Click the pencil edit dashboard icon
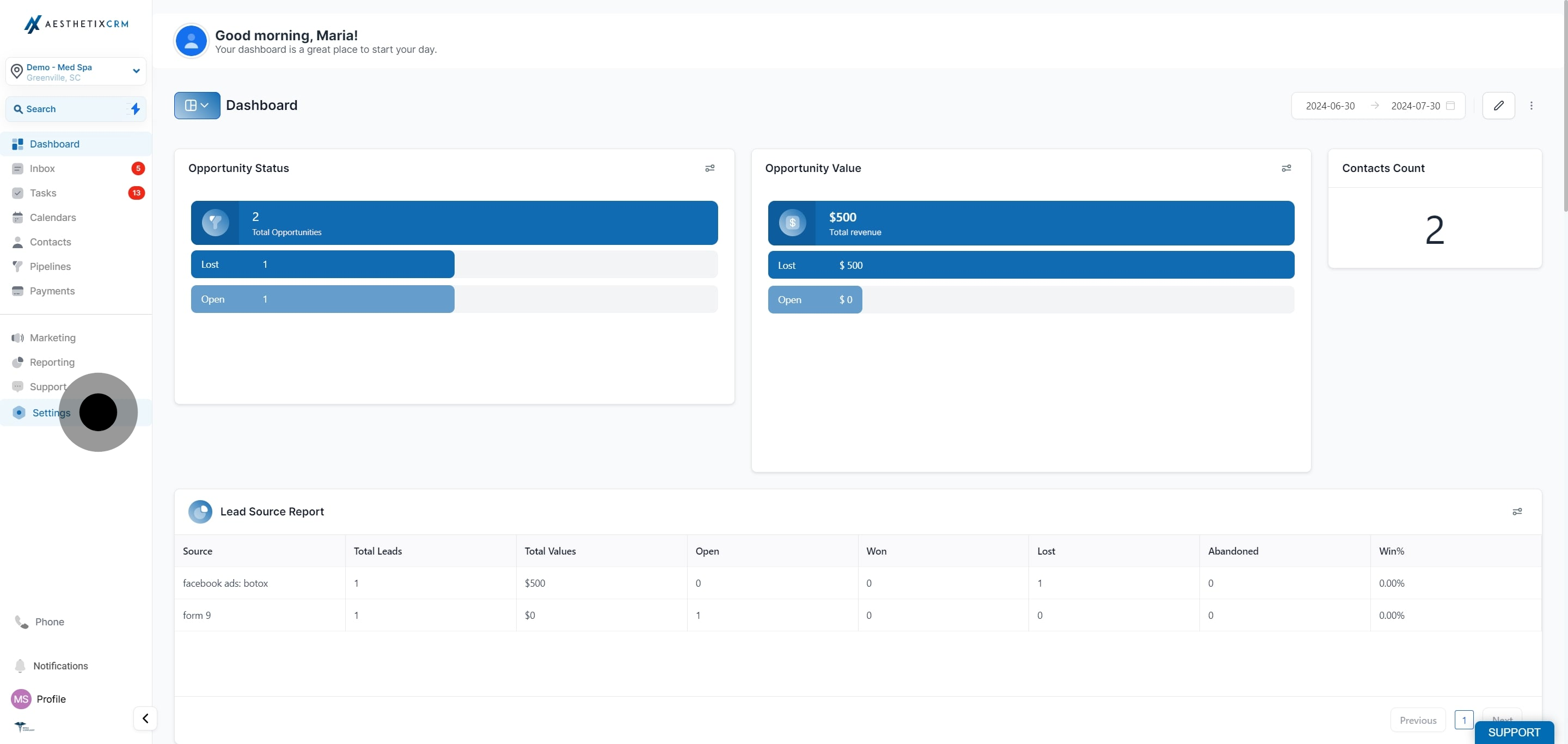This screenshot has height=744, width=1568. tap(1498, 106)
